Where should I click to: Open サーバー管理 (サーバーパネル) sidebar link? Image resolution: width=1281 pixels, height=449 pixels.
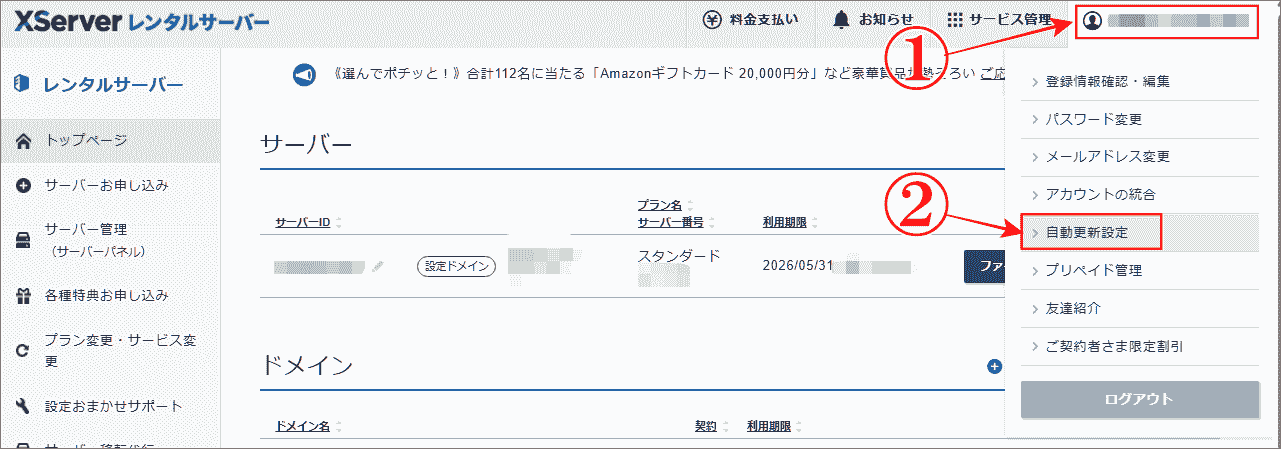pos(110,240)
